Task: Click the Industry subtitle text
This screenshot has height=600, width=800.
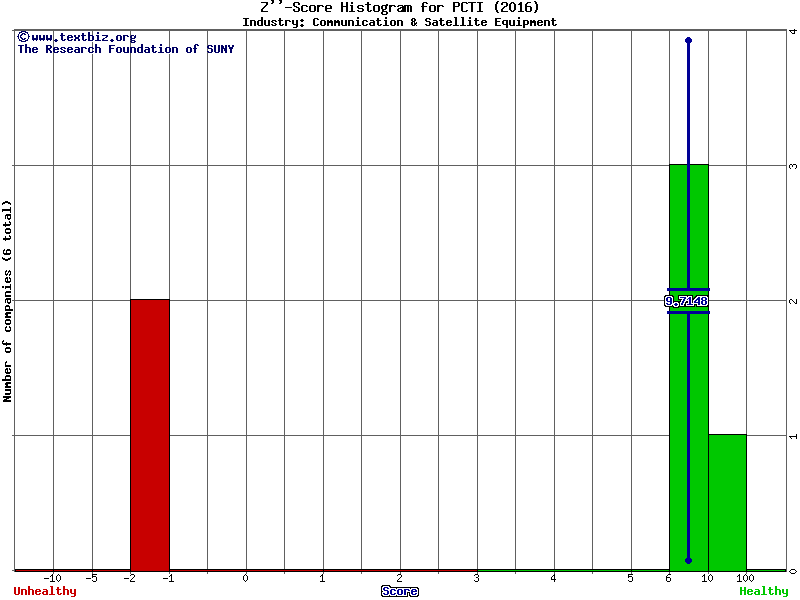Action: 399,22
